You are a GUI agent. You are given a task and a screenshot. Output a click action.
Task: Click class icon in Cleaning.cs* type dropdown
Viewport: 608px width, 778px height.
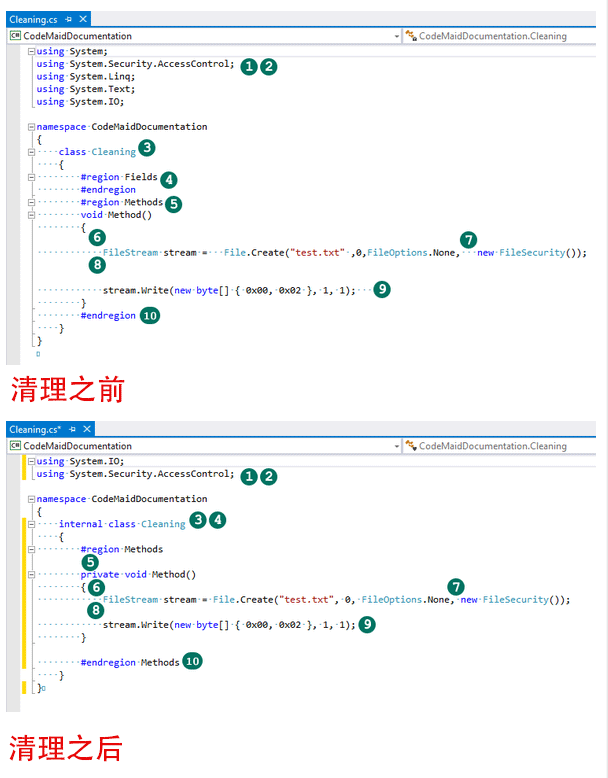pos(411,446)
